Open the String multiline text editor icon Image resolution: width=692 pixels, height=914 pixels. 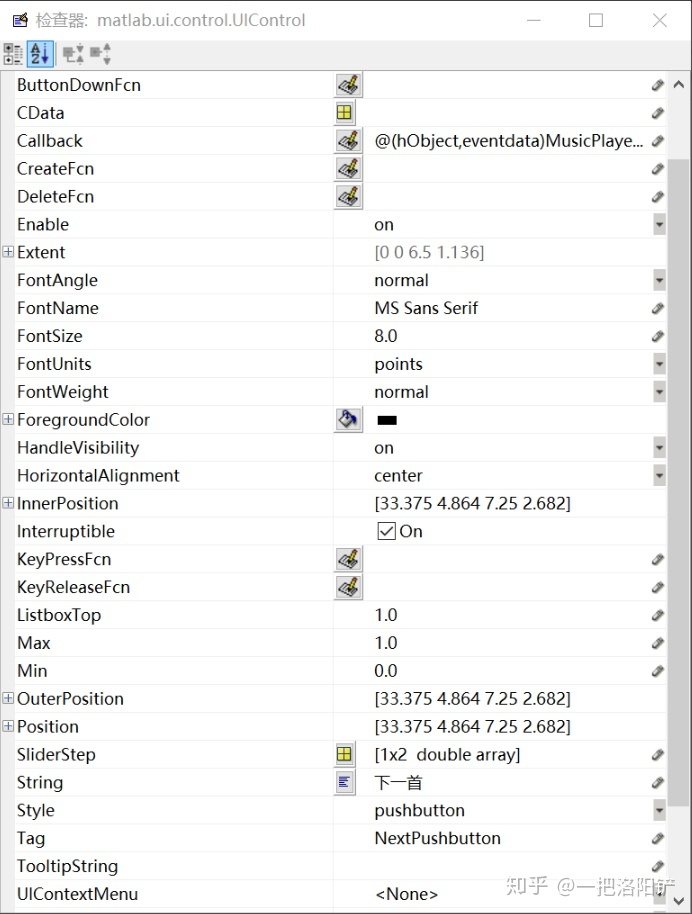click(344, 782)
